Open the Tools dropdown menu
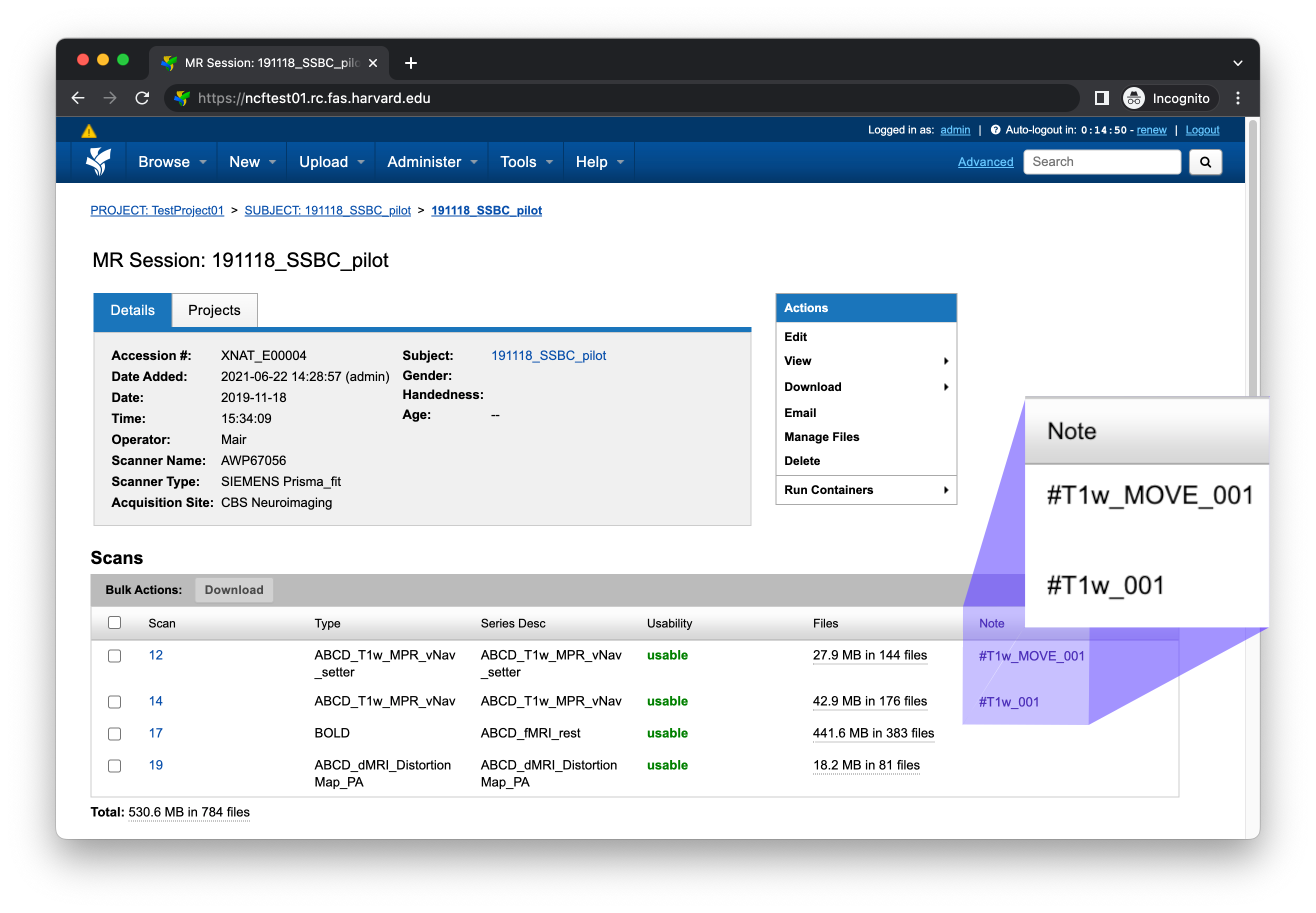Image resolution: width=1316 pixels, height=913 pixels. tap(526, 162)
